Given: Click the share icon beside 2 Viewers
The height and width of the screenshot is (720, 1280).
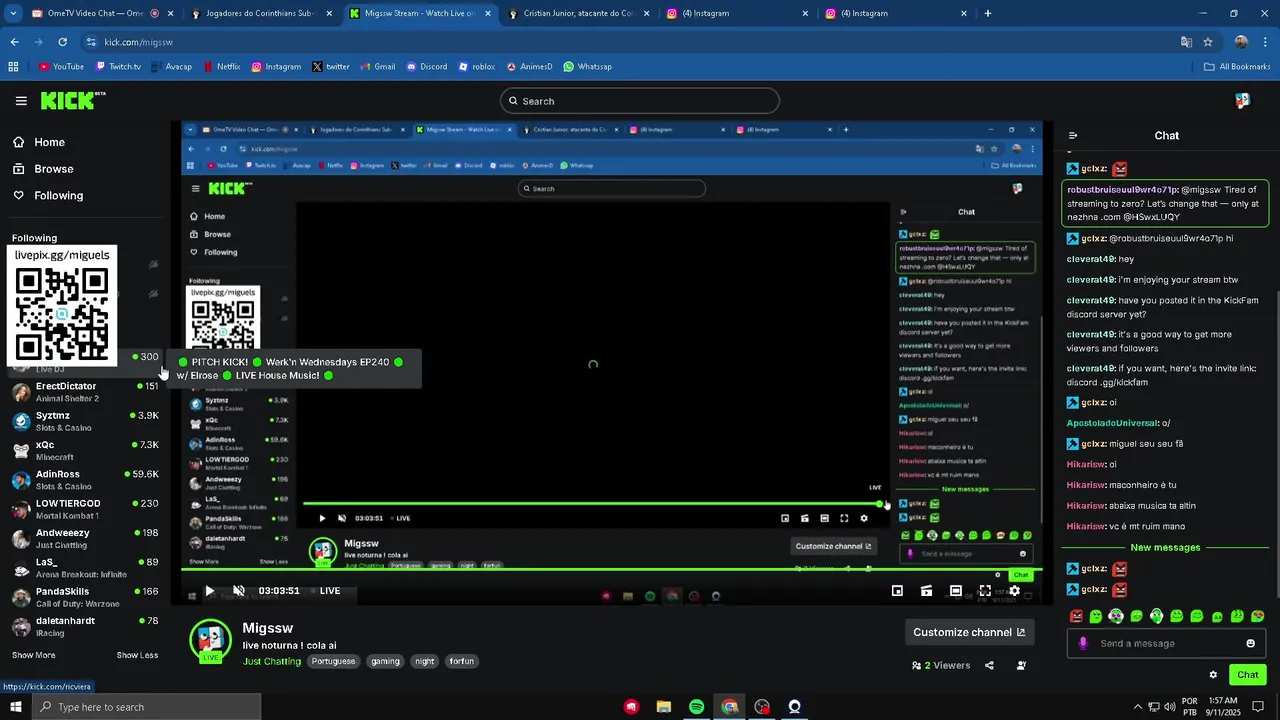Looking at the screenshot, I should click(x=989, y=666).
